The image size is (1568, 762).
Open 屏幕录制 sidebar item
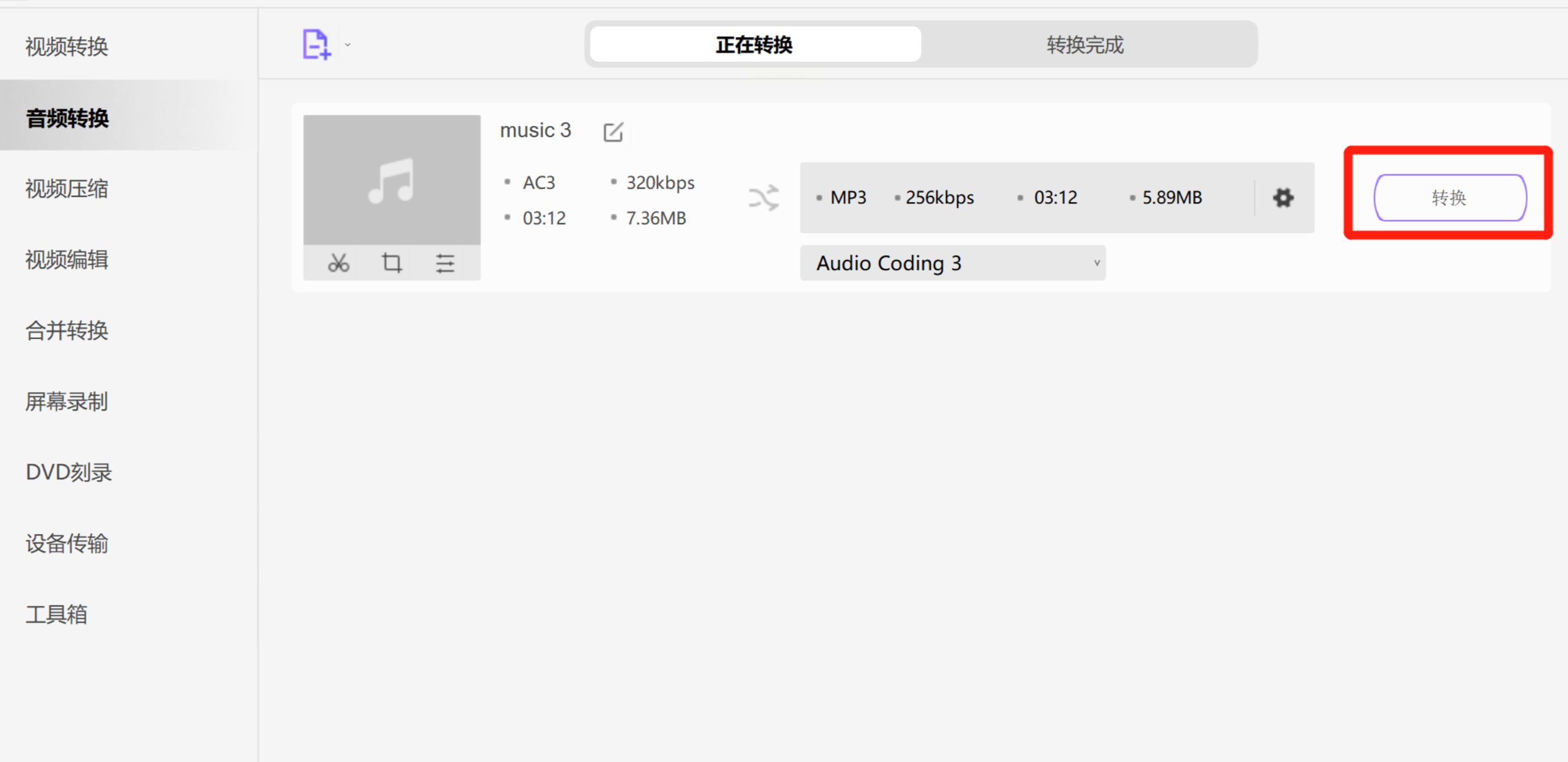click(67, 402)
